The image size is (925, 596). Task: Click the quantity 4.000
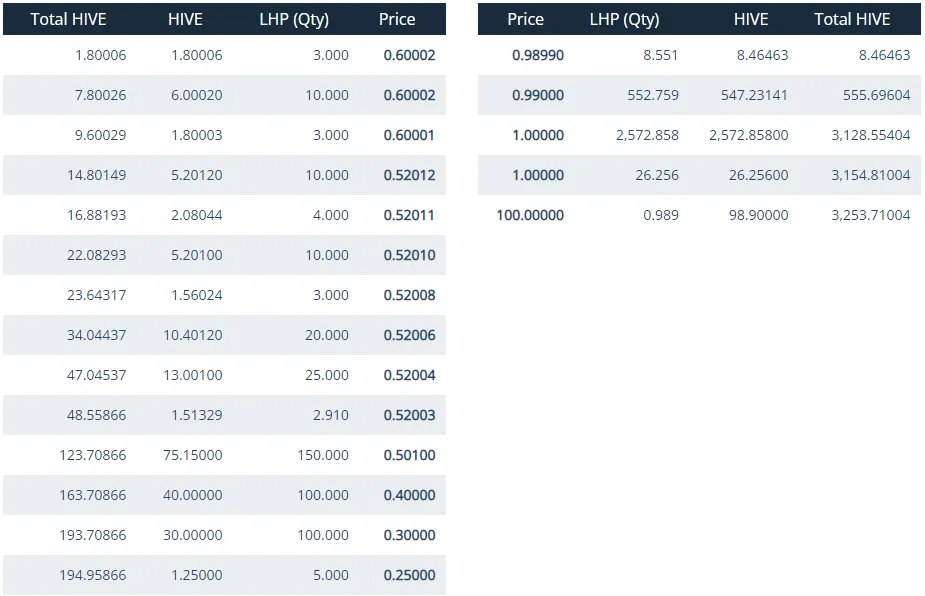tap(330, 215)
